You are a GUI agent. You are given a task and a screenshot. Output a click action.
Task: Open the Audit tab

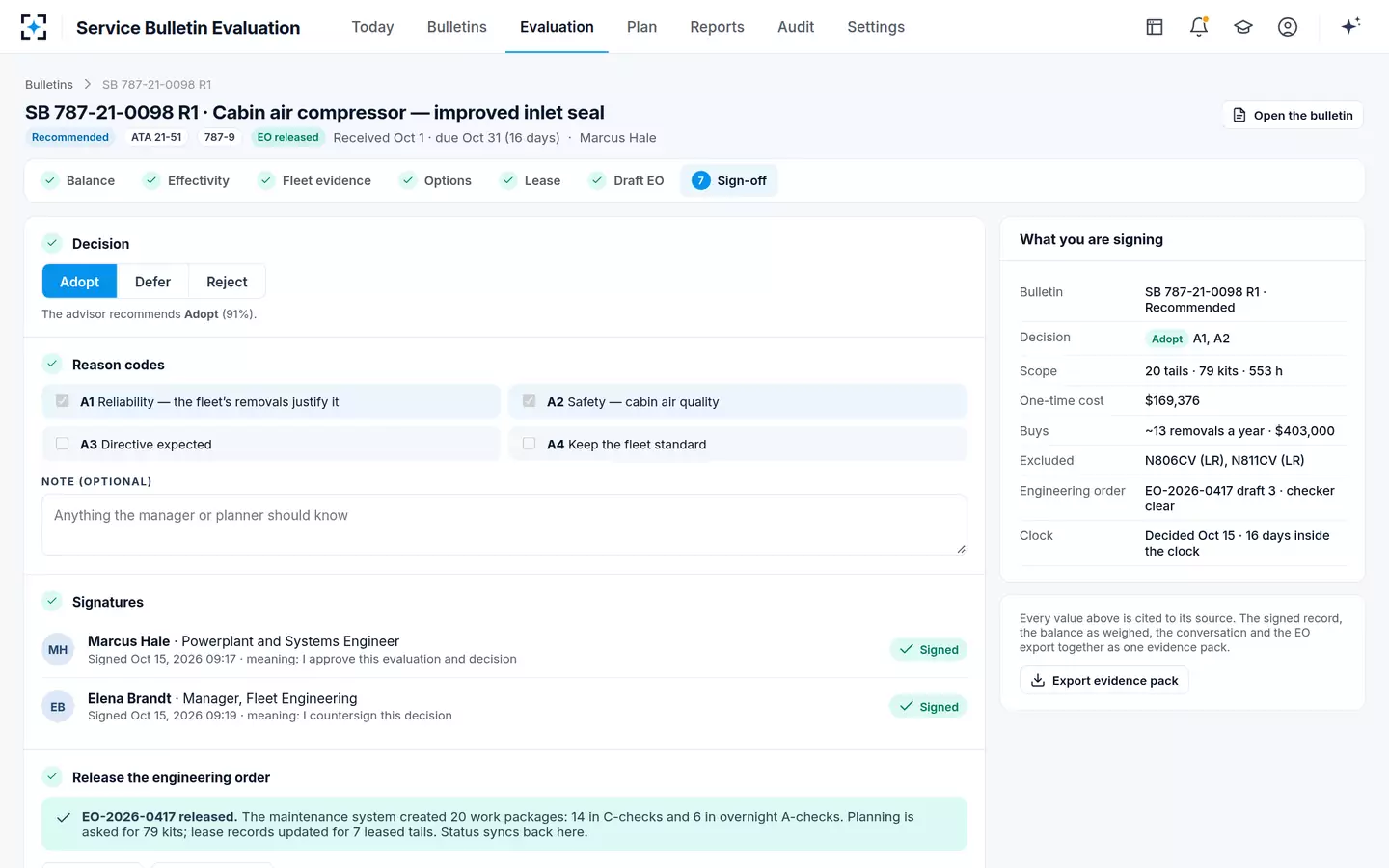tap(796, 27)
